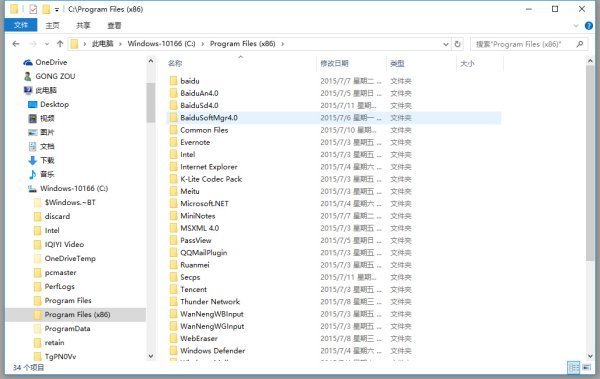Go up one folder level arrow
The height and width of the screenshot is (379, 600).
(x=60, y=44)
